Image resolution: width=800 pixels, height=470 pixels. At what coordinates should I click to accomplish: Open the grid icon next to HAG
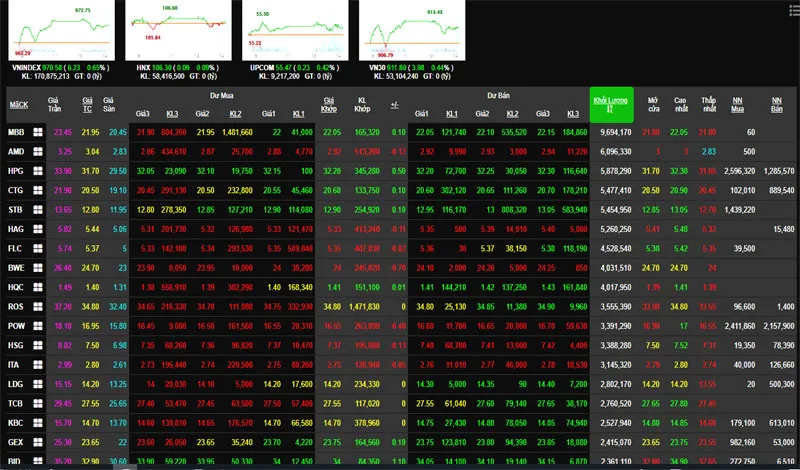click(x=38, y=229)
